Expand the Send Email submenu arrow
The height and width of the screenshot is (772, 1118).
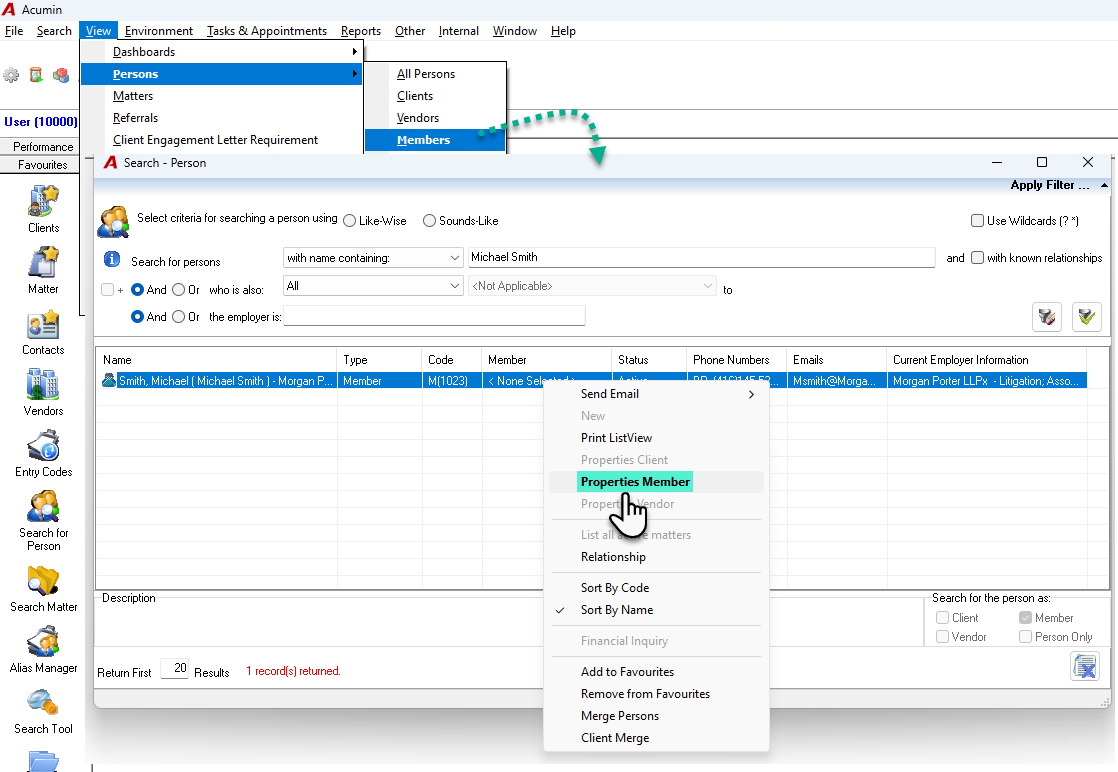(x=752, y=394)
